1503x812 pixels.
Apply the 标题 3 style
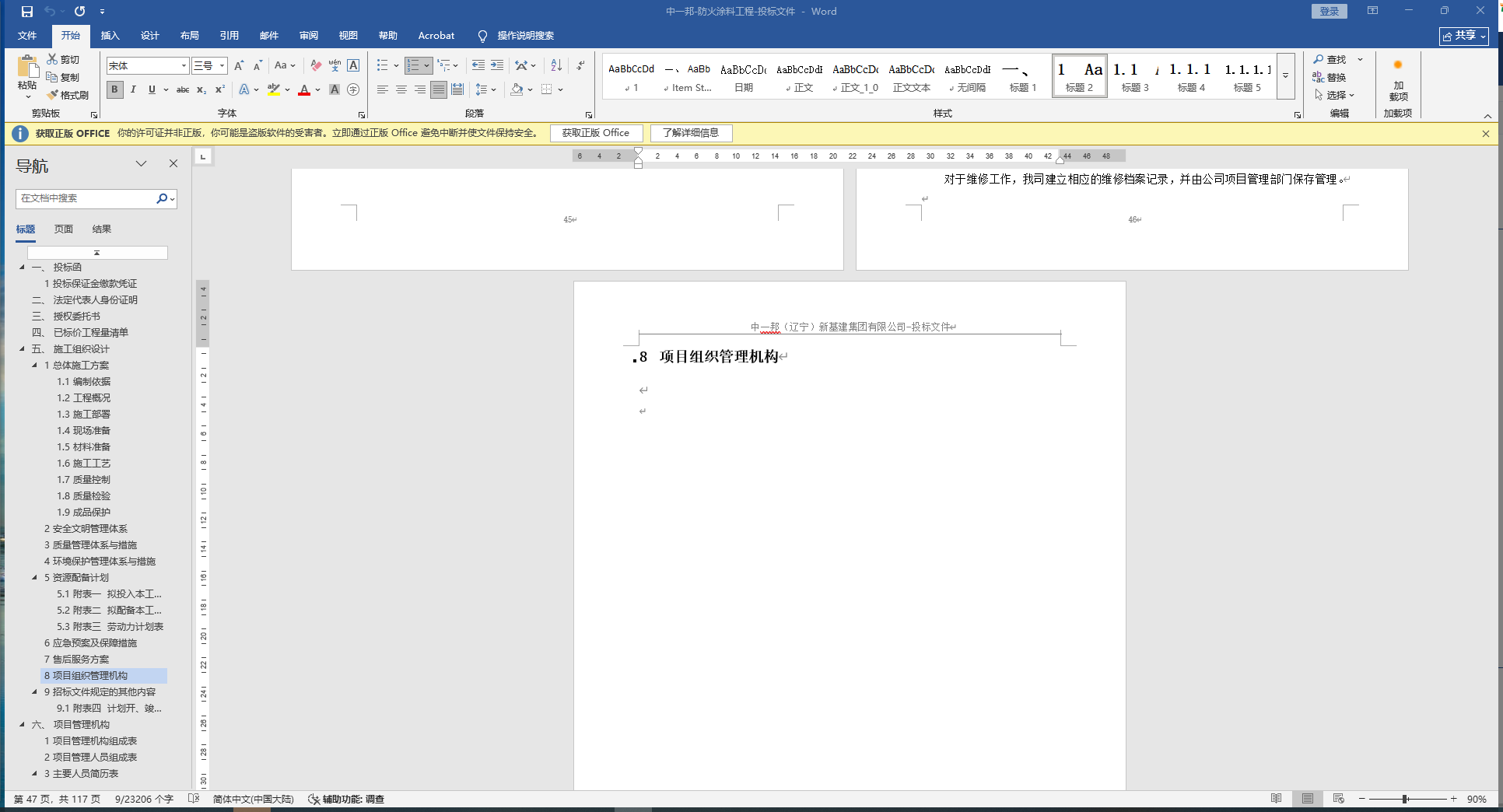[1135, 76]
